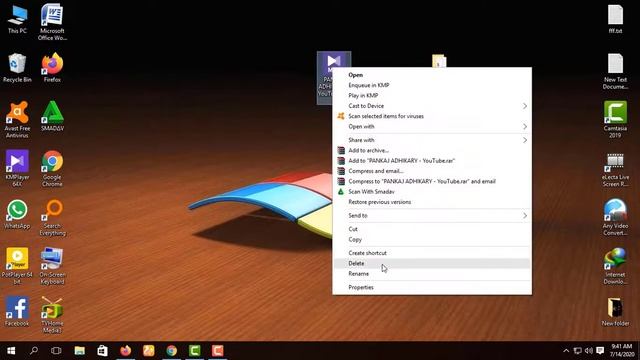
Task: Select the Avast Free Antivirus shortcut
Action: [17, 120]
